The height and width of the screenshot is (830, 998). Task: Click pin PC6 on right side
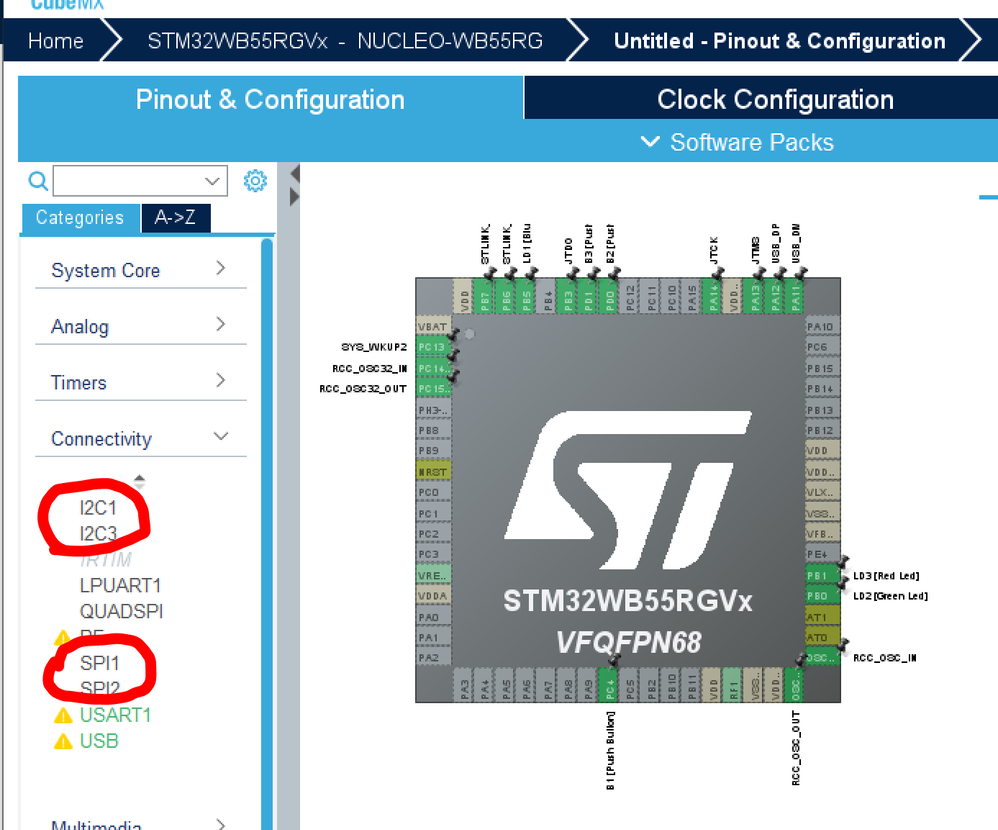click(x=822, y=347)
